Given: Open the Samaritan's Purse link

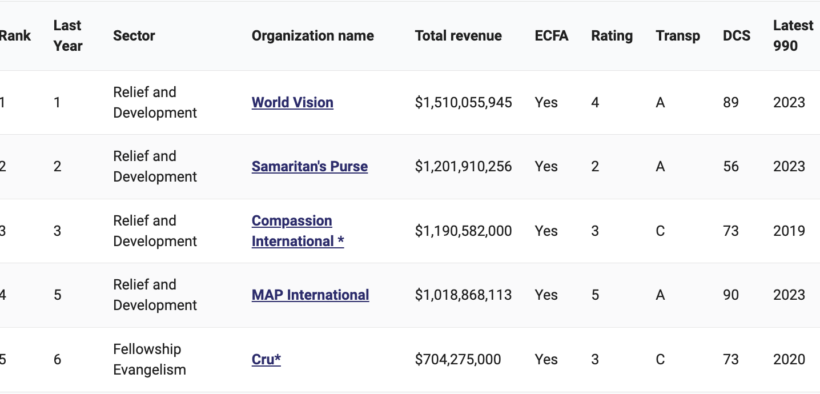Looking at the screenshot, I should (310, 166).
